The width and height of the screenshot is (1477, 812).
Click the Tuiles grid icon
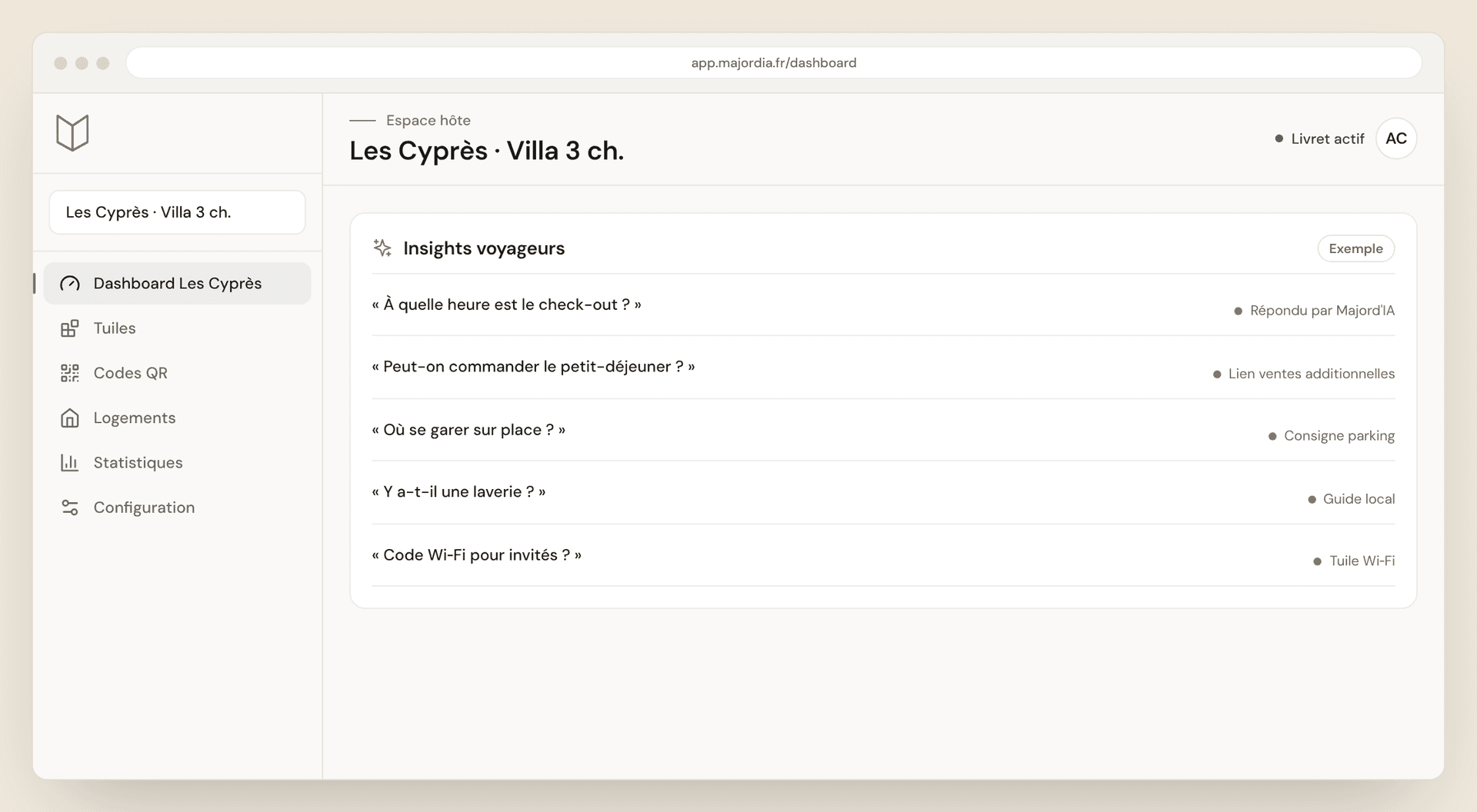click(70, 328)
